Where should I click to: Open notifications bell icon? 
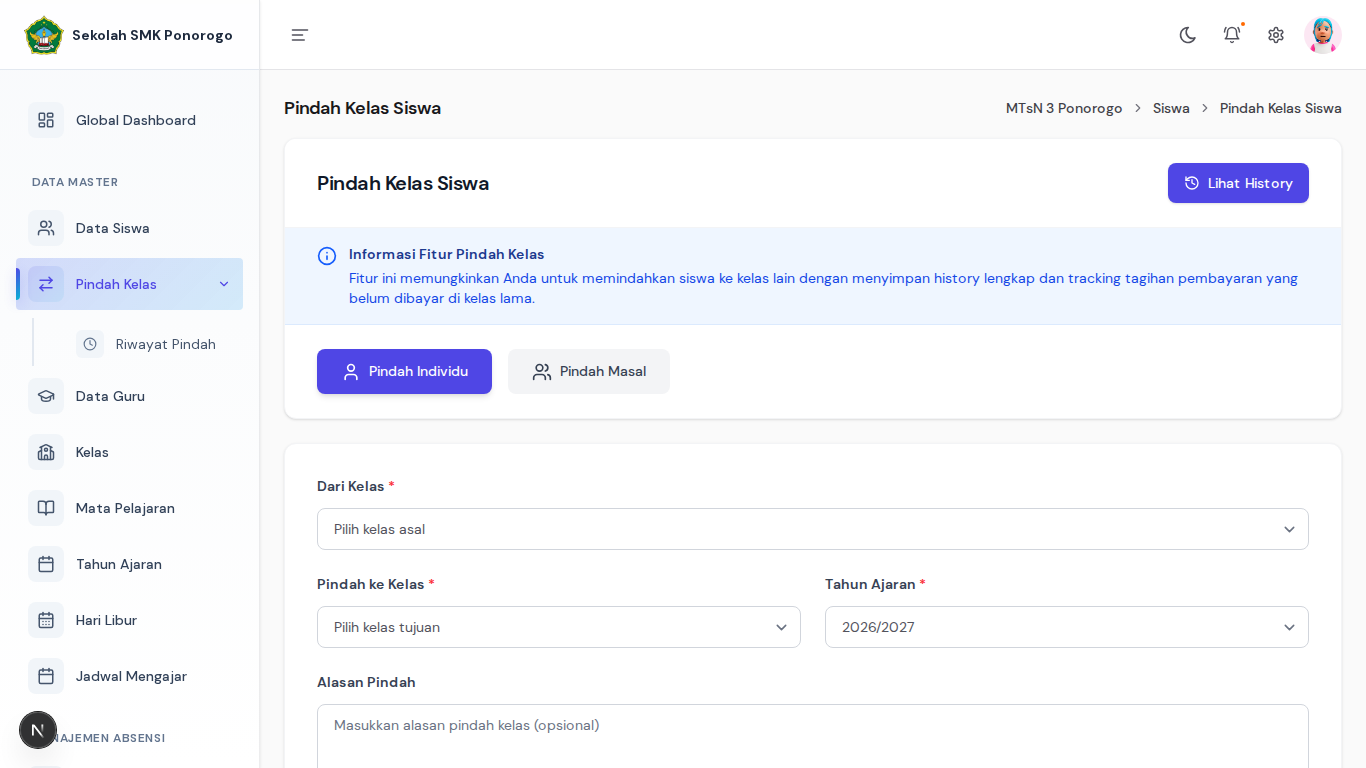[1232, 35]
